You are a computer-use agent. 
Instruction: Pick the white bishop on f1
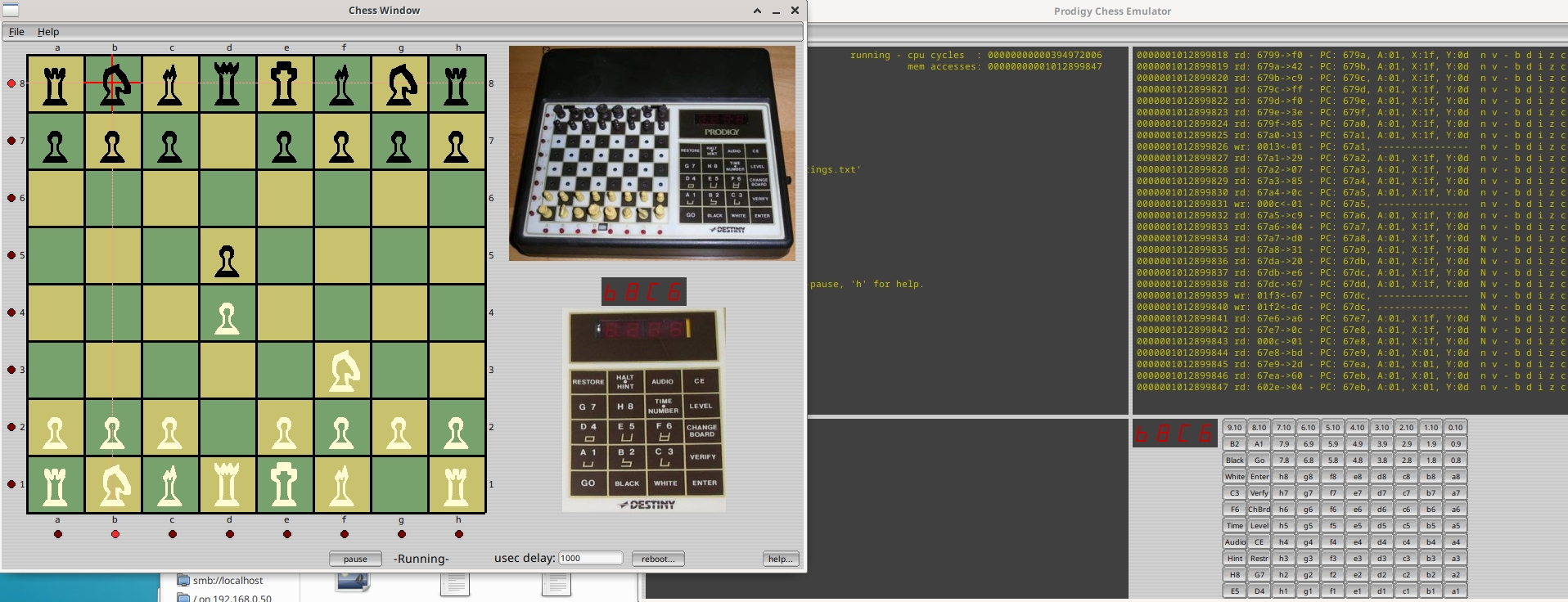coord(342,485)
